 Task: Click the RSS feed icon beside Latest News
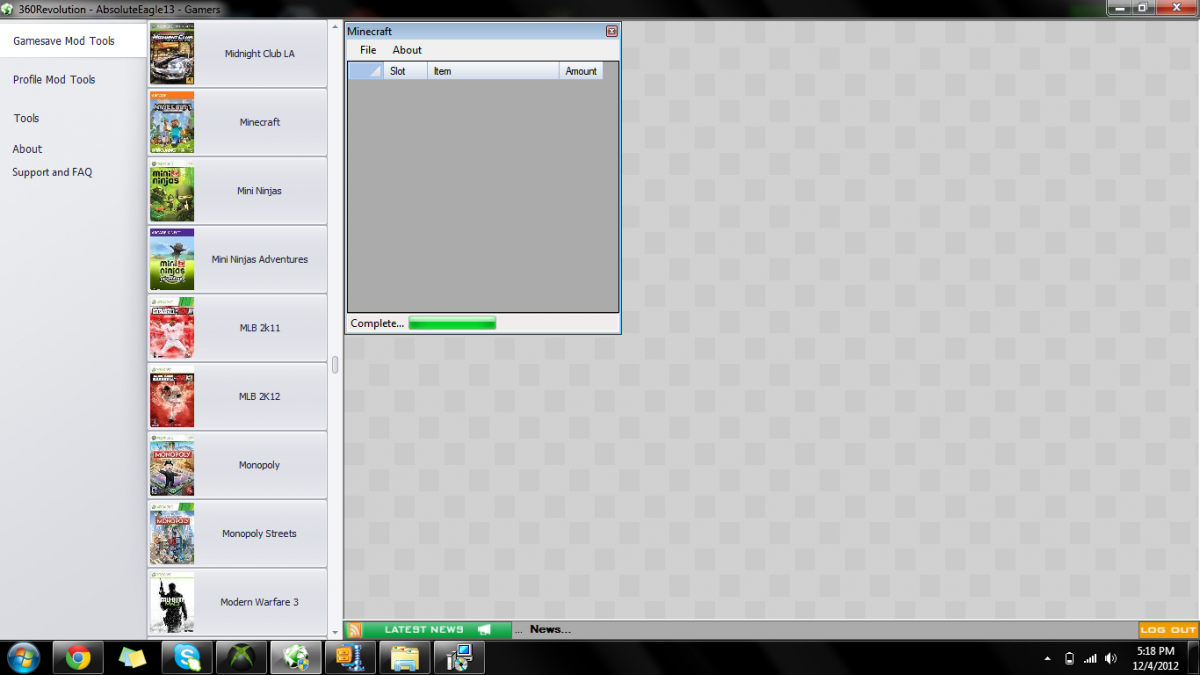point(354,630)
